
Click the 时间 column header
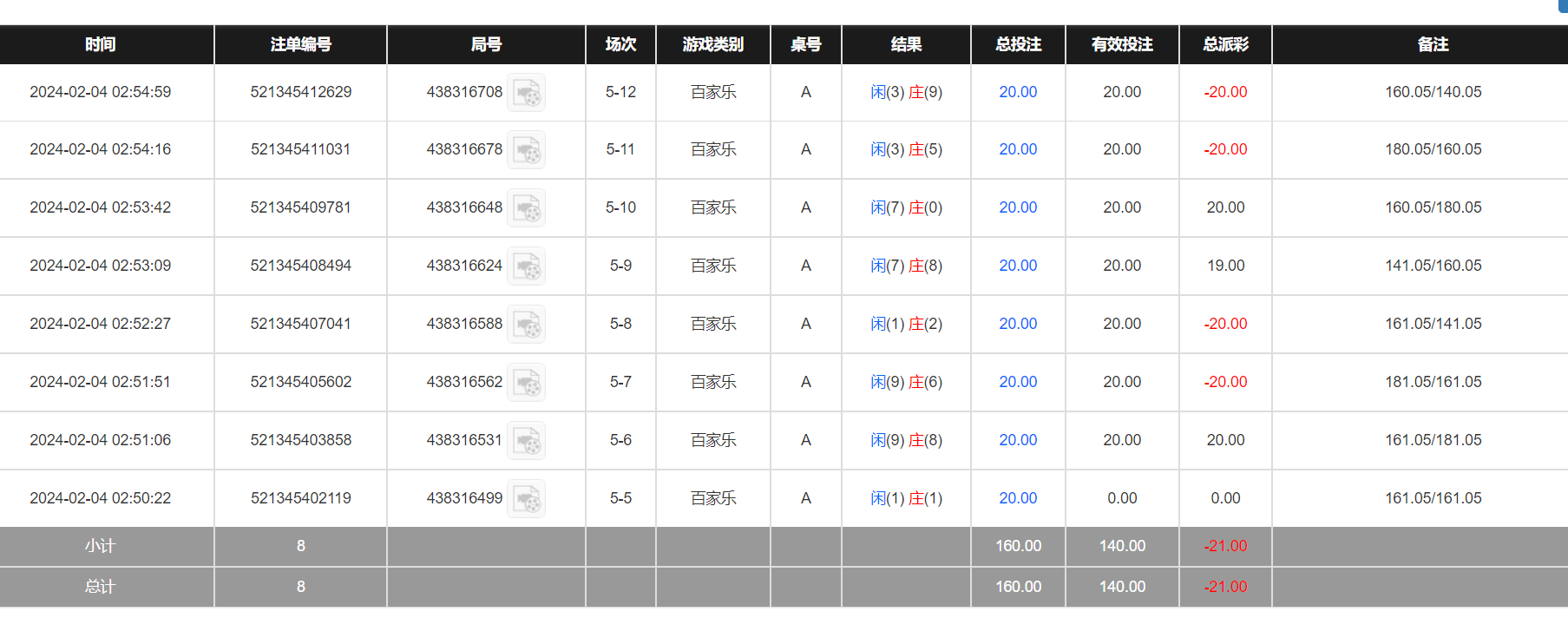101,44
